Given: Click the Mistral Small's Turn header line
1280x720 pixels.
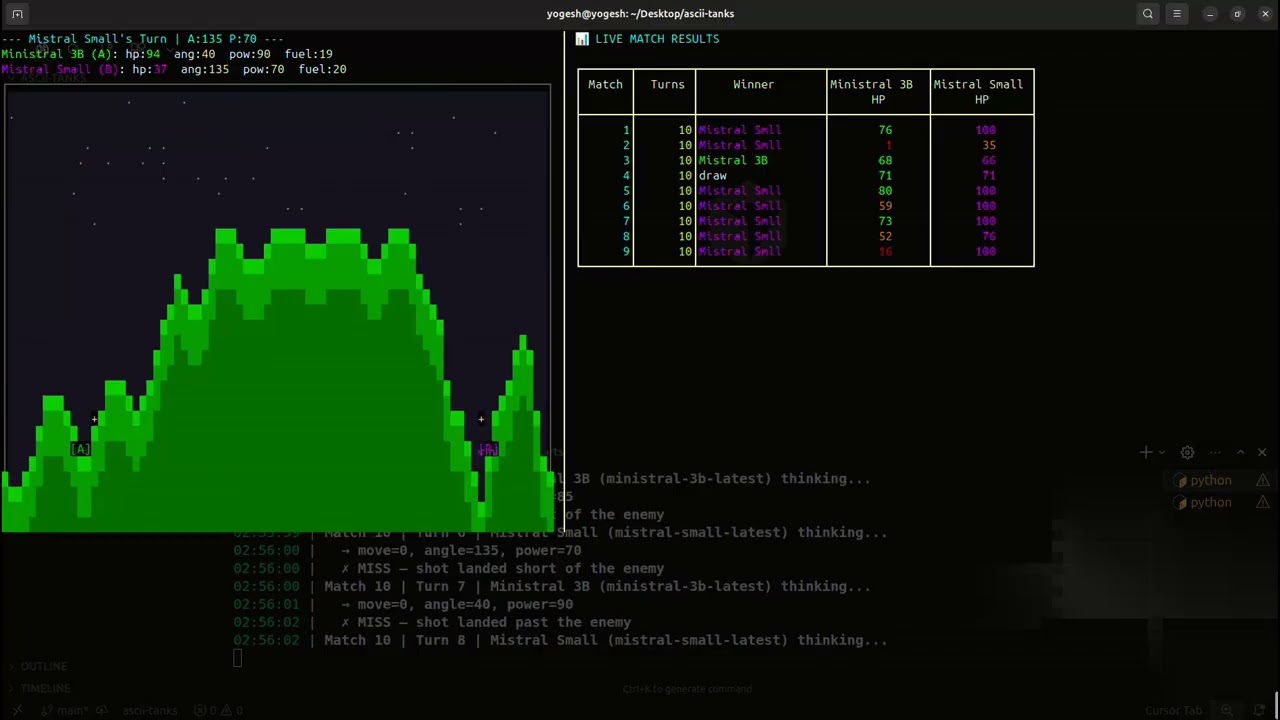Looking at the screenshot, I should coord(142,39).
